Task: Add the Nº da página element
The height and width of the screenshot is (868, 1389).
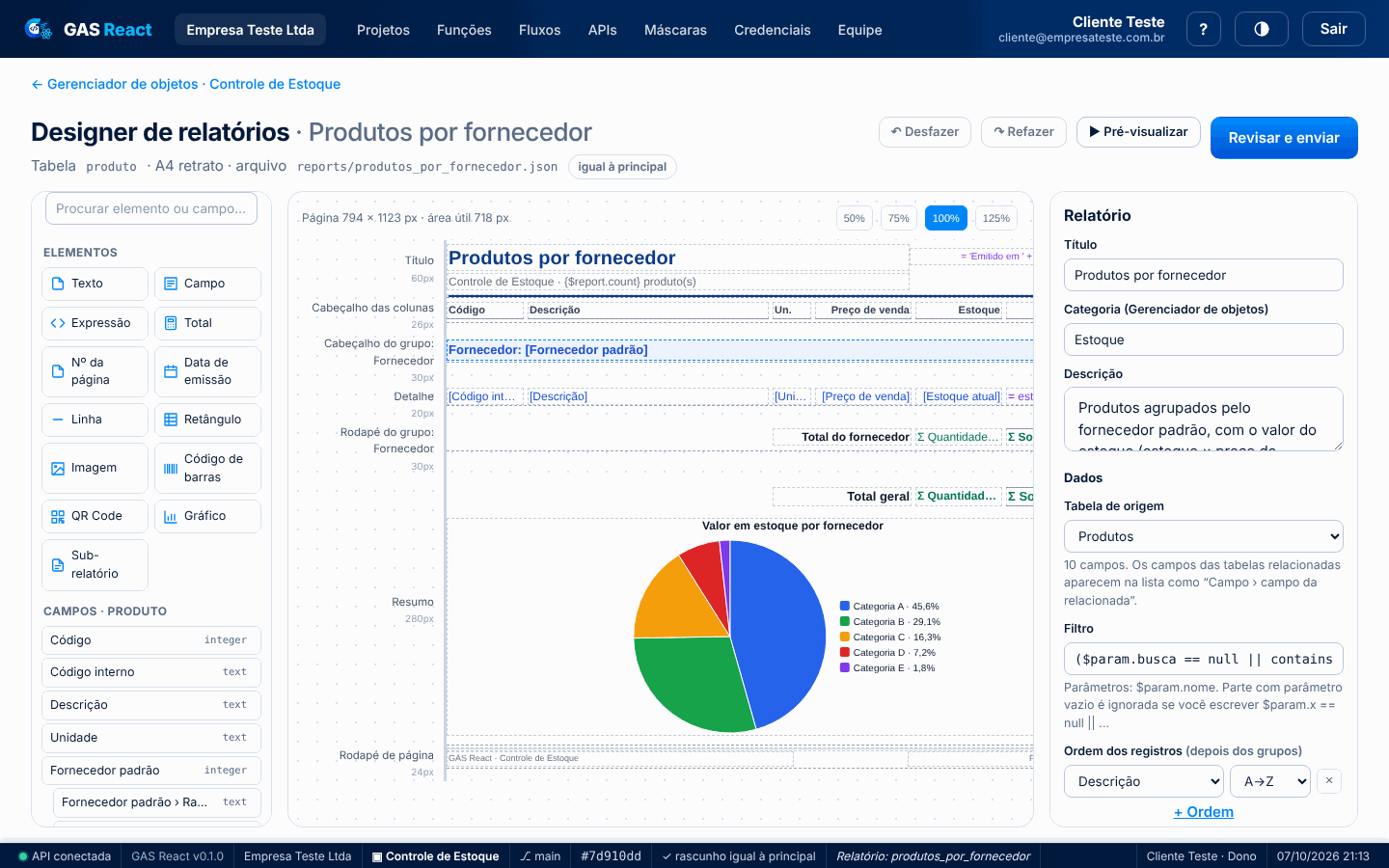Action: pyautogui.click(x=95, y=371)
